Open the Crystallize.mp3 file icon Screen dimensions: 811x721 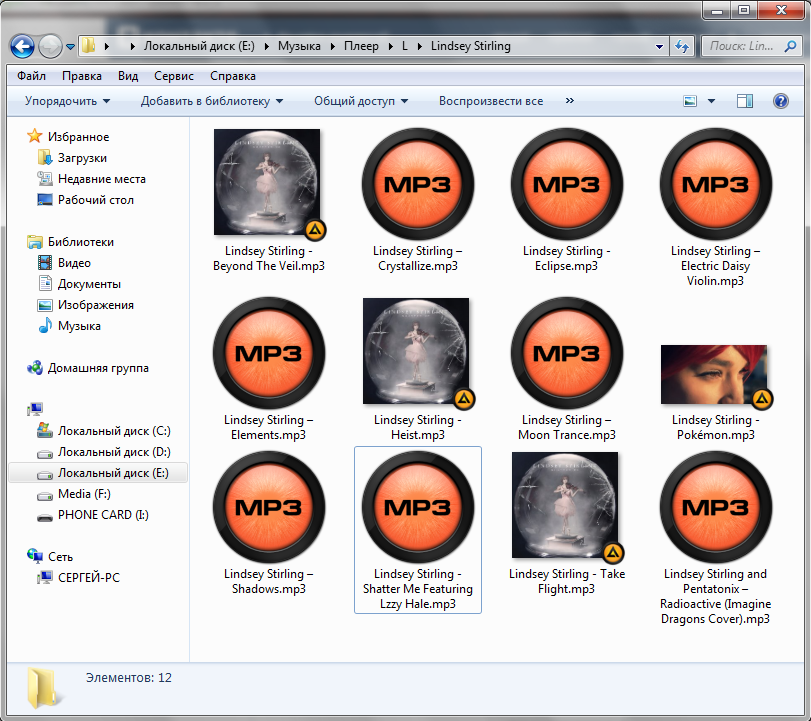click(417, 184)
